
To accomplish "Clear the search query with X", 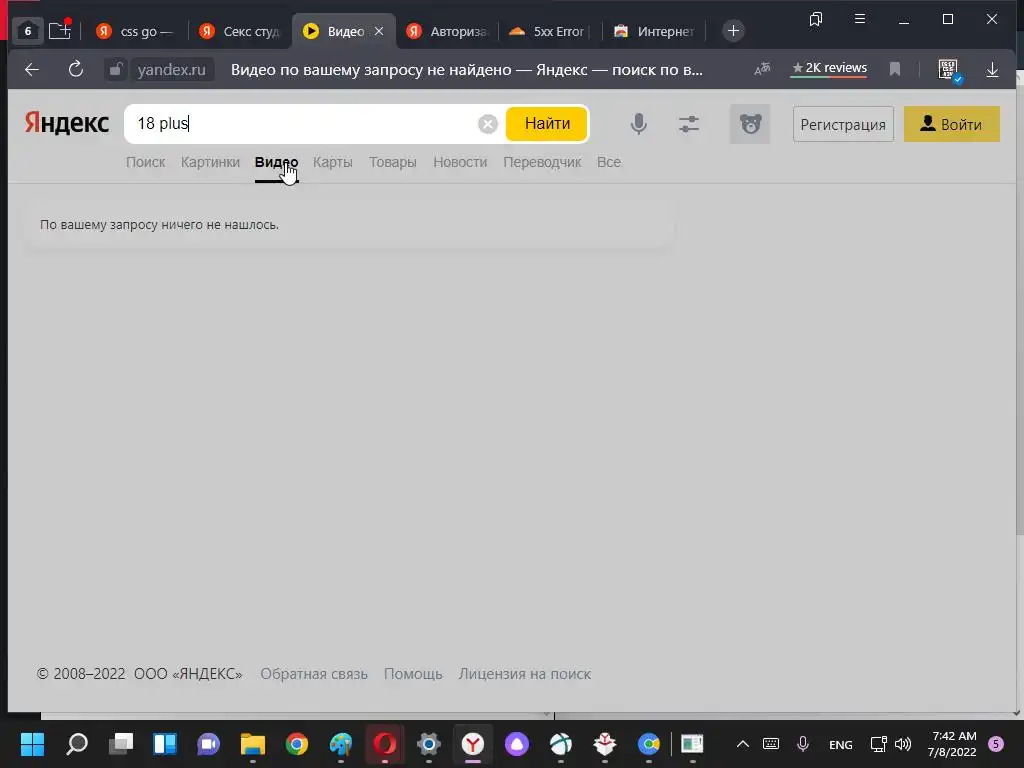I will coord(487,123).
